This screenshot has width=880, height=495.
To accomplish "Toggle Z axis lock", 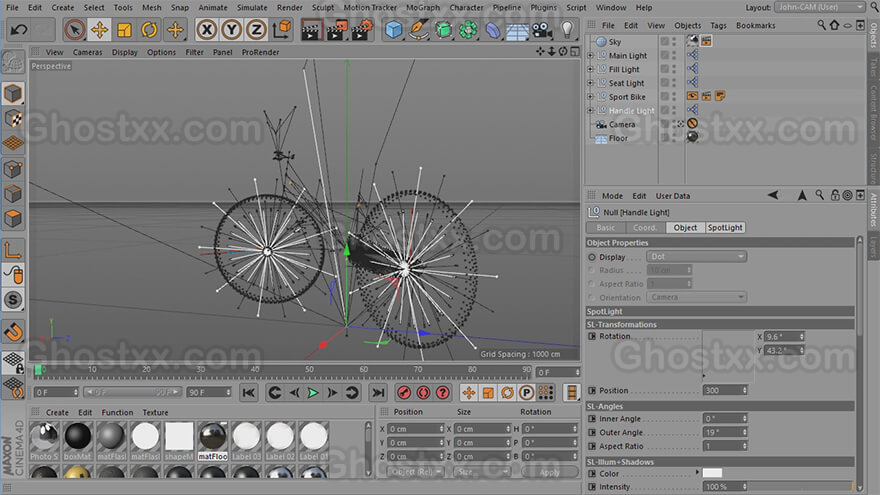I will [x=256, y=29].
